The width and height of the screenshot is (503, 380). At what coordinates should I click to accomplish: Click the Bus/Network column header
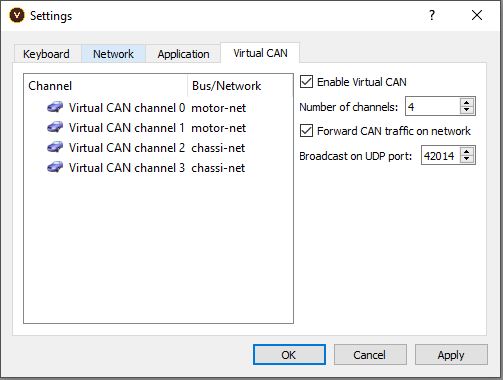(x=240, y=86)
